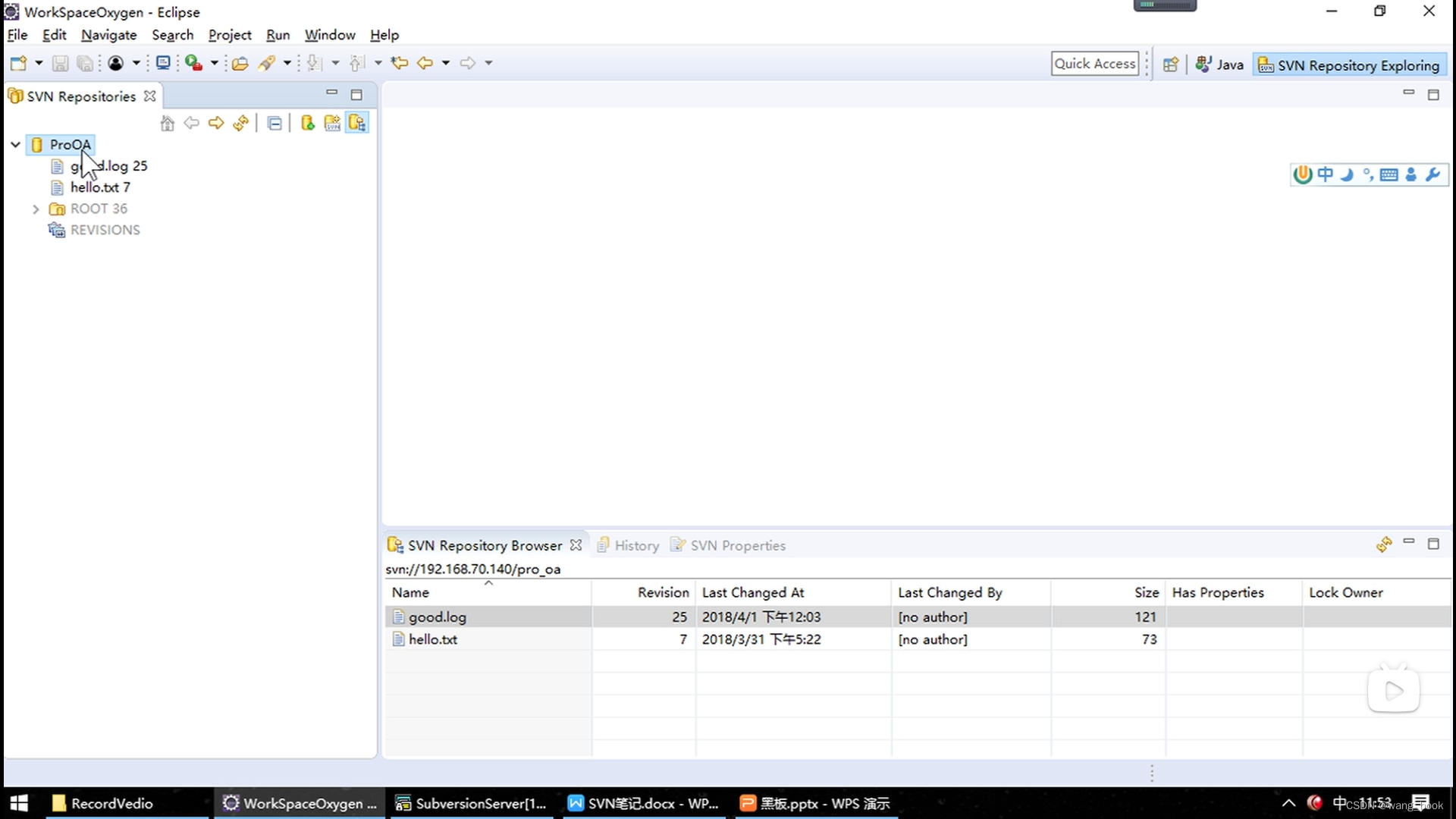The height and width of the screenshot is (819, 1456).
Task: Select SVN Repository Exploring perspective
Action: pyautogui.click(x=1348, y=64)
